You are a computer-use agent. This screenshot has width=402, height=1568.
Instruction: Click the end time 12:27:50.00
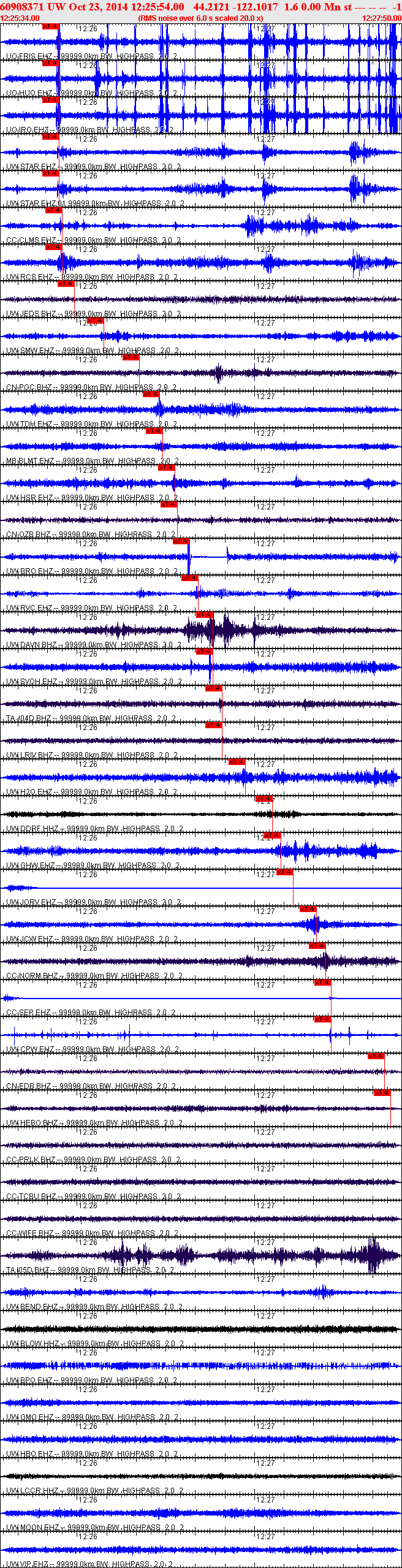point(382,18)
